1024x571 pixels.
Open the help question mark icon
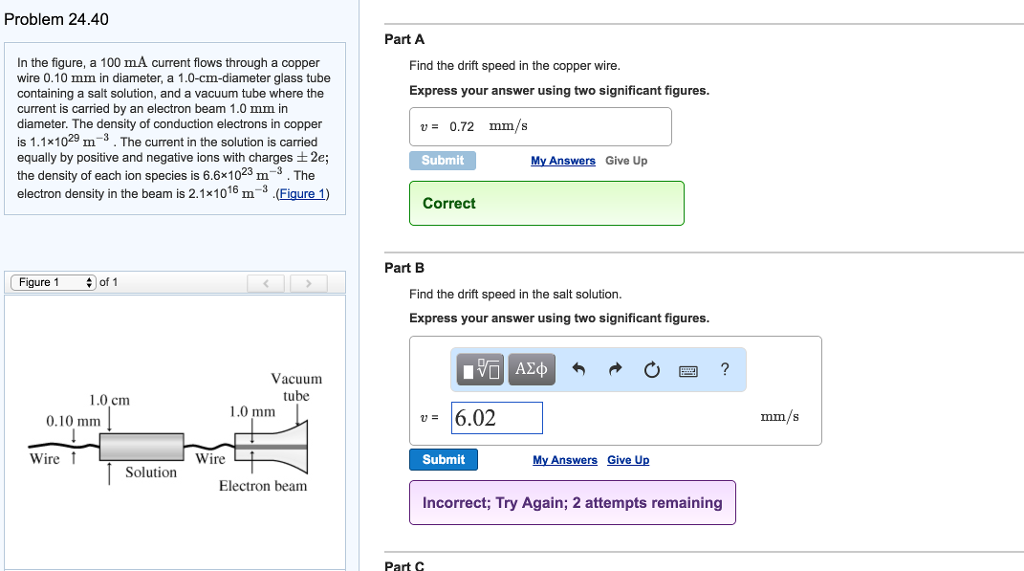click(x=725, y=369)
